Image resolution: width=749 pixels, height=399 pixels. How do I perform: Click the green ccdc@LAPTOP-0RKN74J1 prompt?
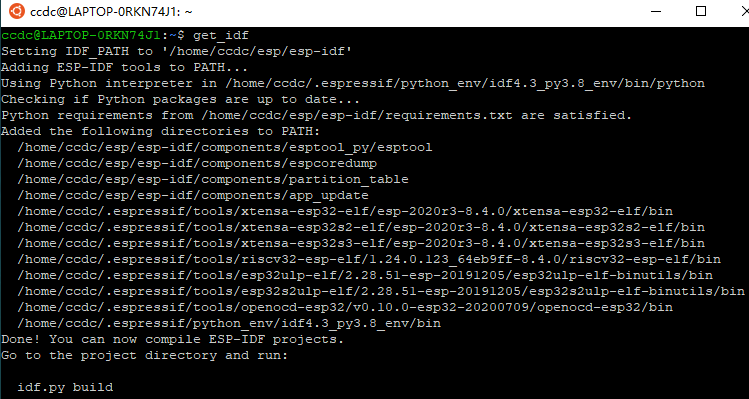click(x=81, y=35)
